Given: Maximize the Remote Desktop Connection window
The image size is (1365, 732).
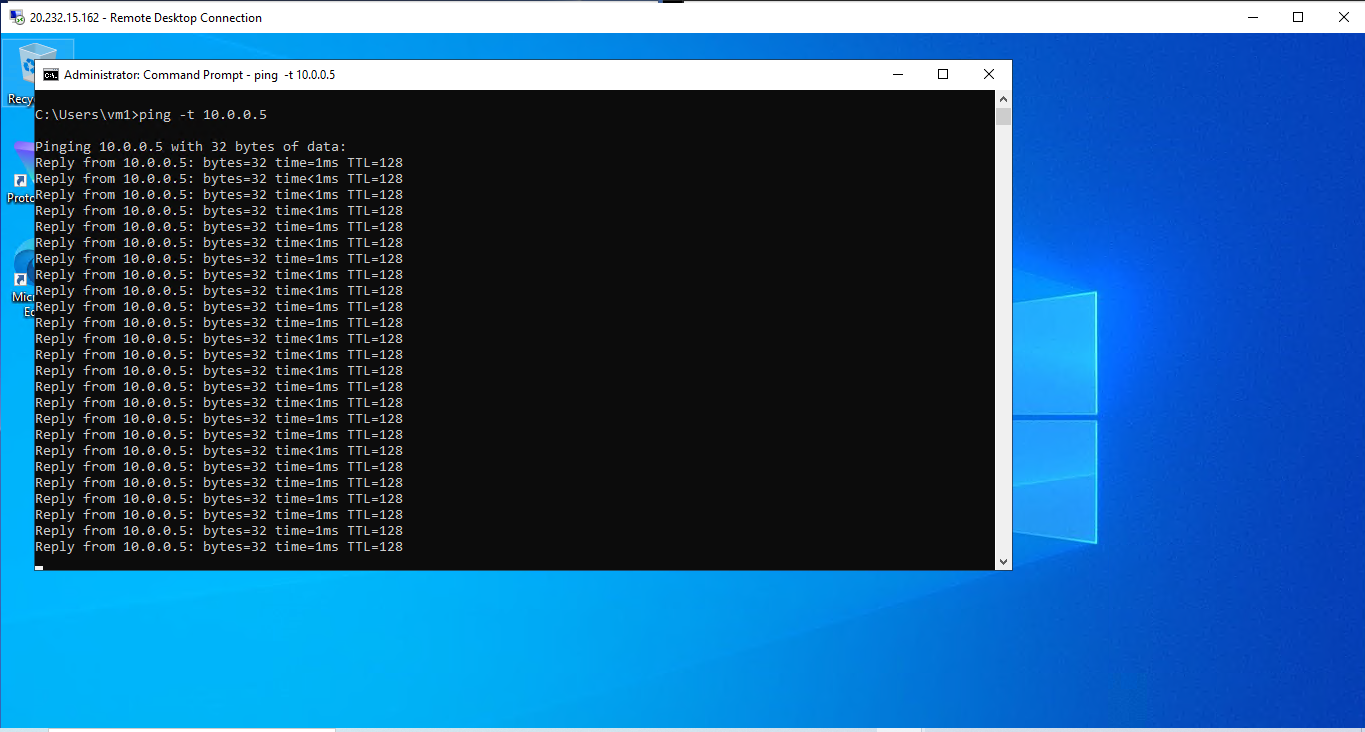Looking at the screenshot, I should (1298, 17).
